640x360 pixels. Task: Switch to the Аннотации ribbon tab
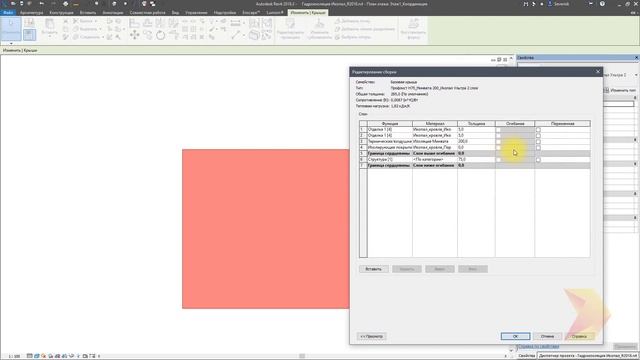point(113,13)
